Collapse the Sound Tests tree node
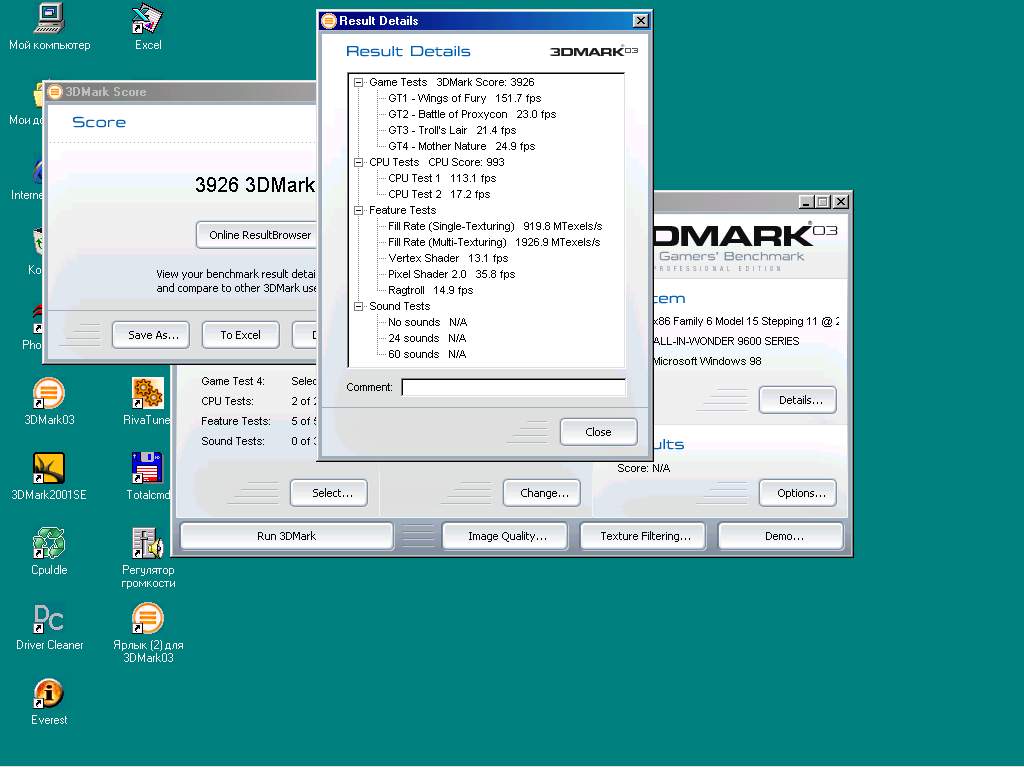1024x768 pixels. [359, 307]
